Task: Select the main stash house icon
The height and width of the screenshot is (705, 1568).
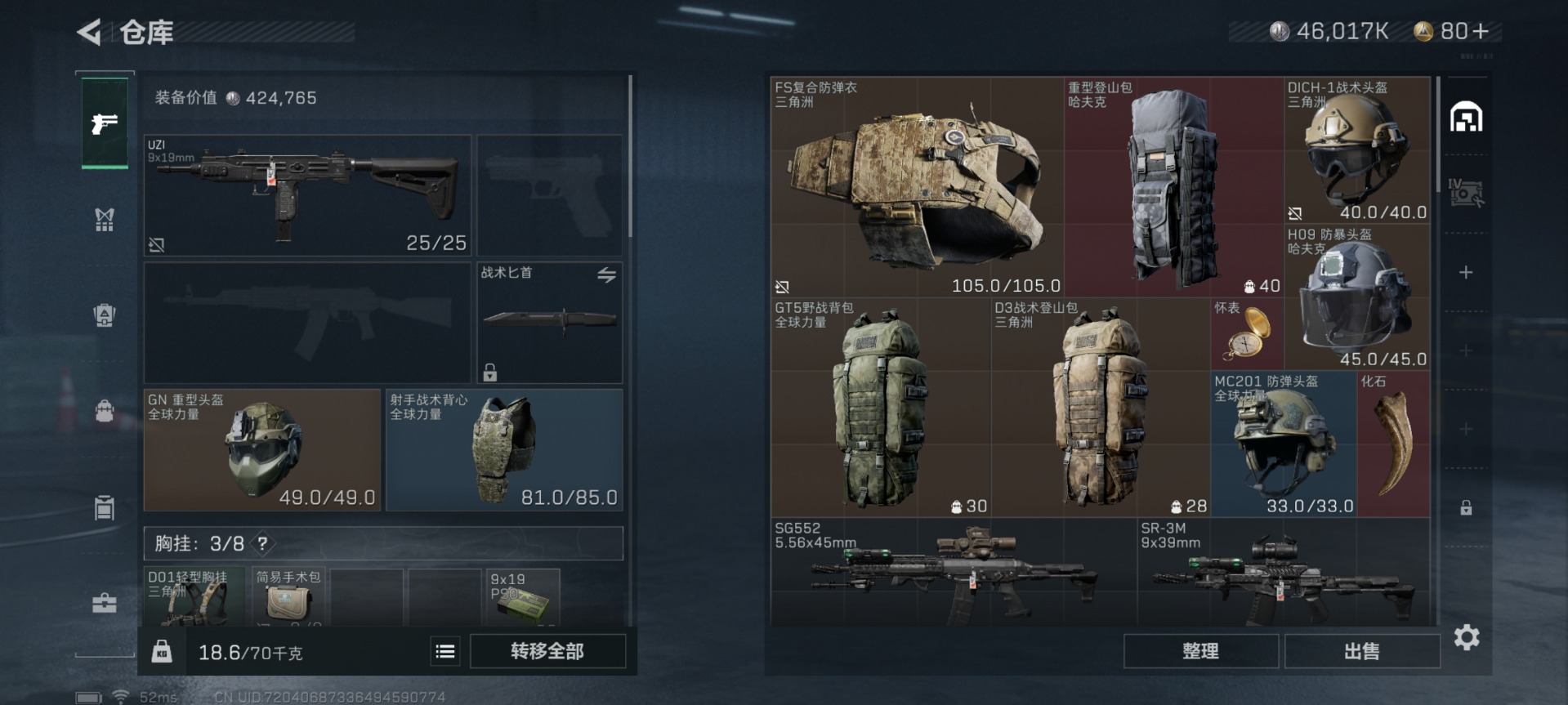Action: click(x=1467, y=117)
